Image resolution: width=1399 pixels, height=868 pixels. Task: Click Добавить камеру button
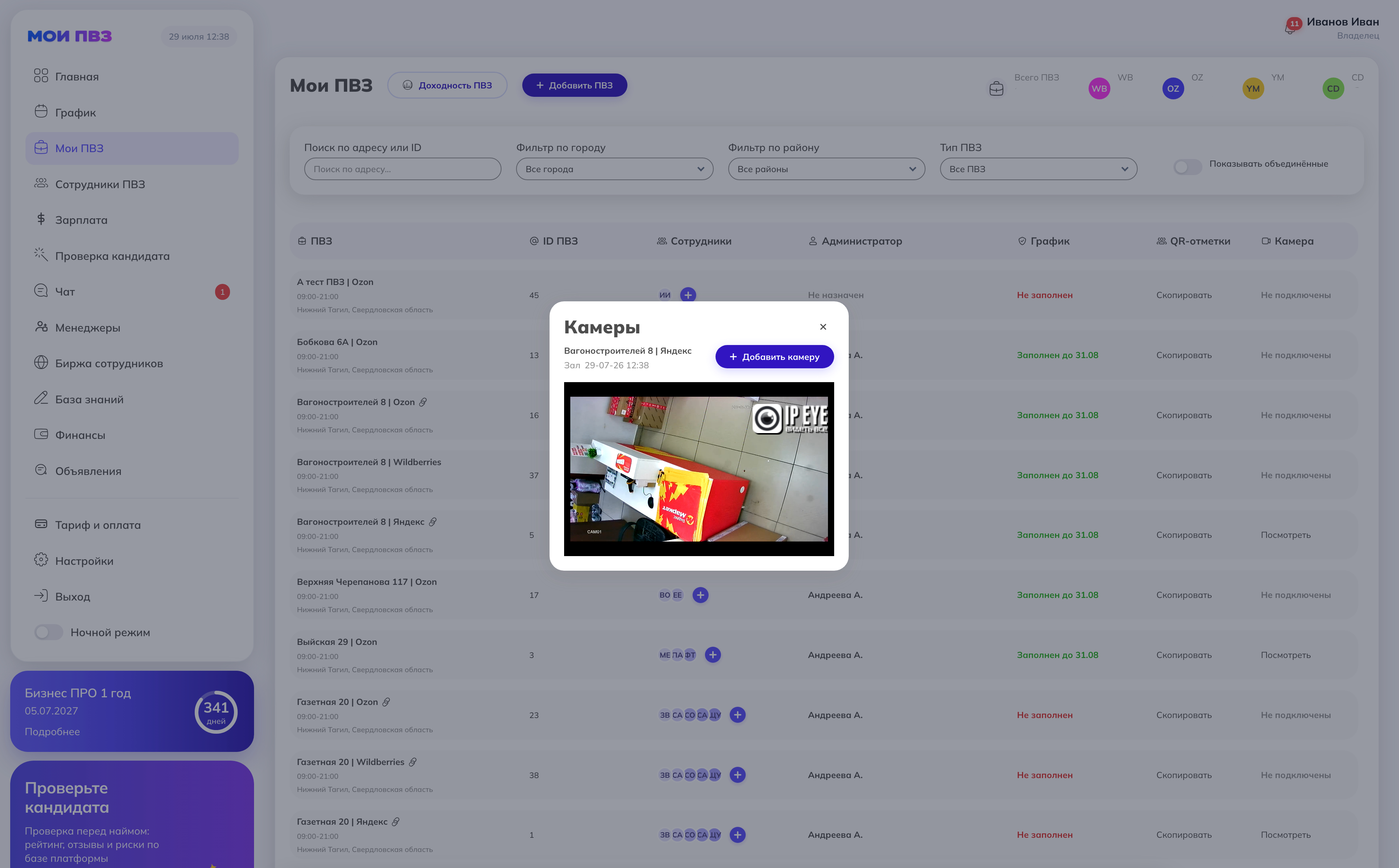(x=774, y=357)
